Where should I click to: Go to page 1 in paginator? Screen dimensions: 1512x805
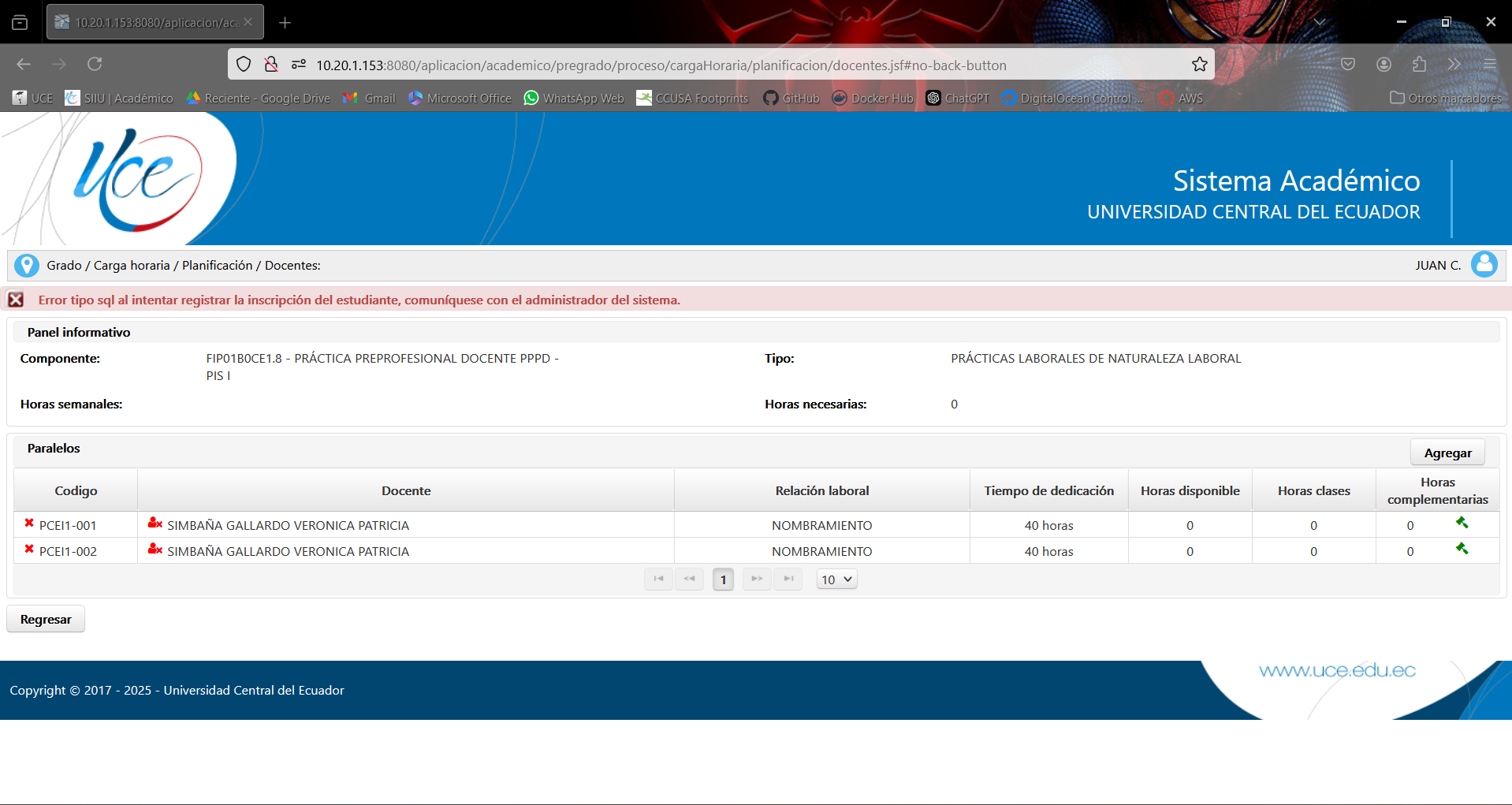coord(723,580)
